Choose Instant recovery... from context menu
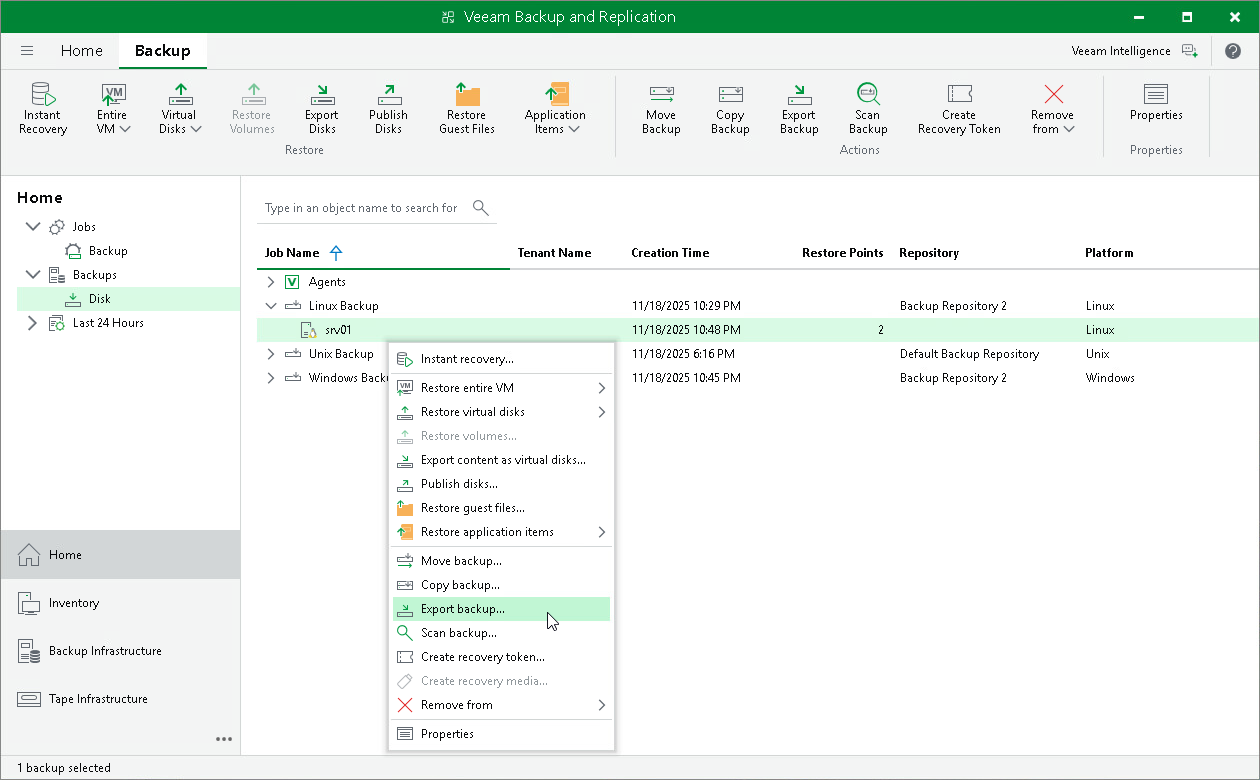This screenshot has height=780, width=1260. pos(501,359)
